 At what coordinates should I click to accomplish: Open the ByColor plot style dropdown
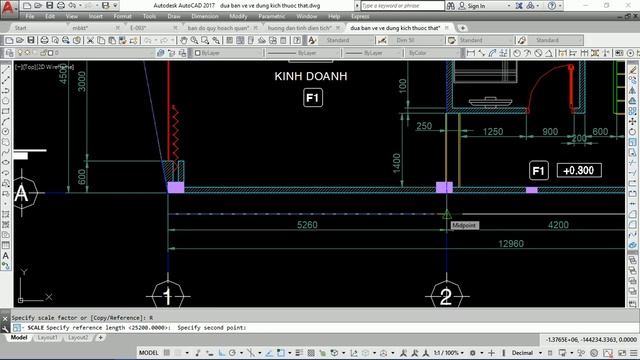coord(433,53)
